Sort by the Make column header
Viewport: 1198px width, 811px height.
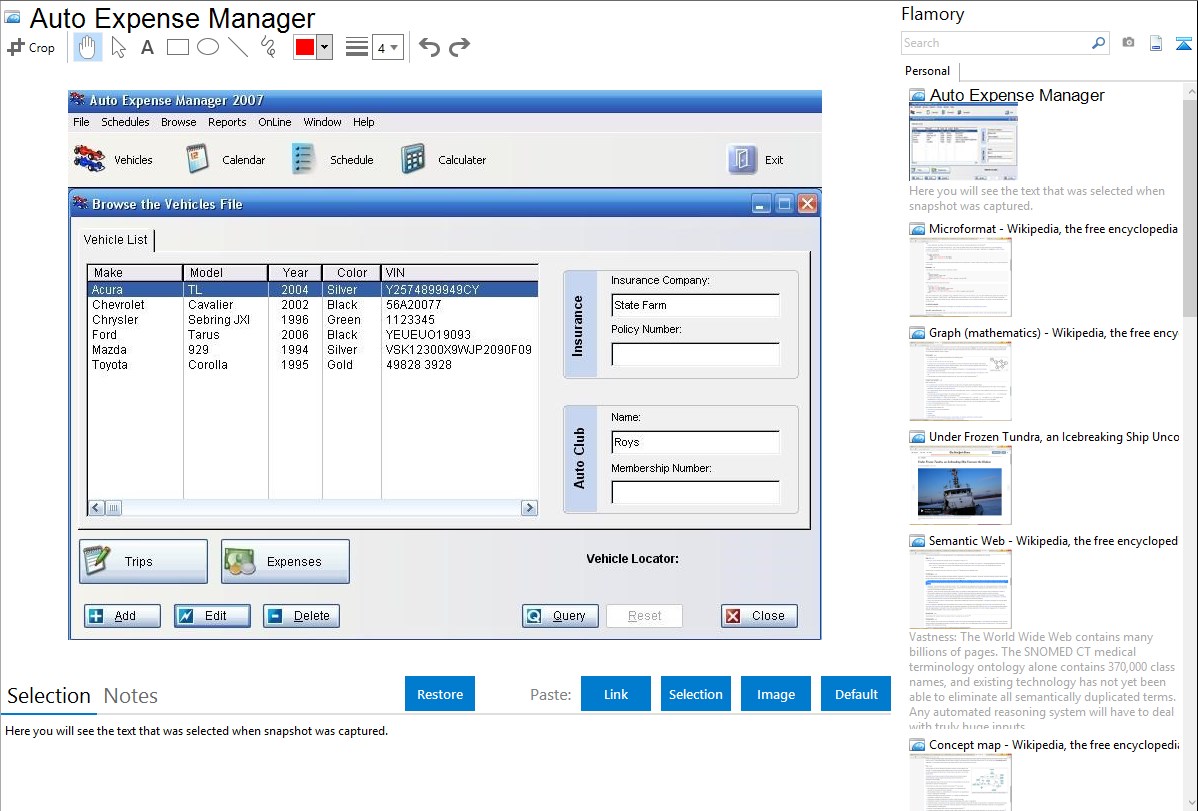pyautogui.click(x=135, y=273)
